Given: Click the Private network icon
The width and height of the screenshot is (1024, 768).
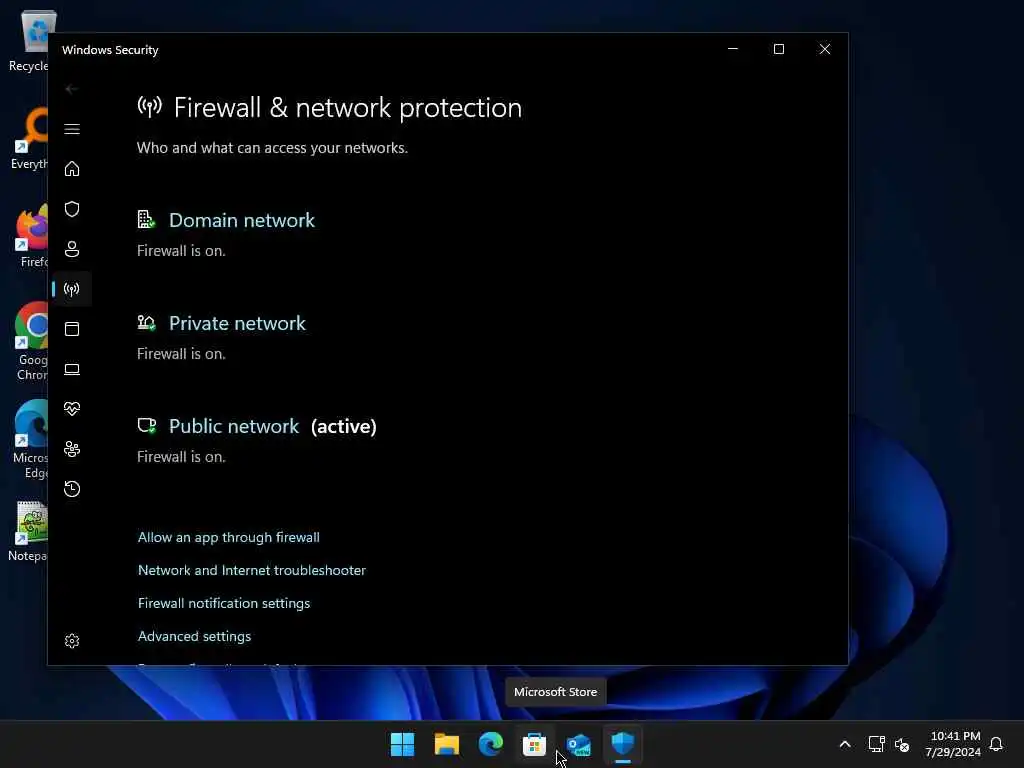Looking at the screenshot, I should [x=146, y=323].
